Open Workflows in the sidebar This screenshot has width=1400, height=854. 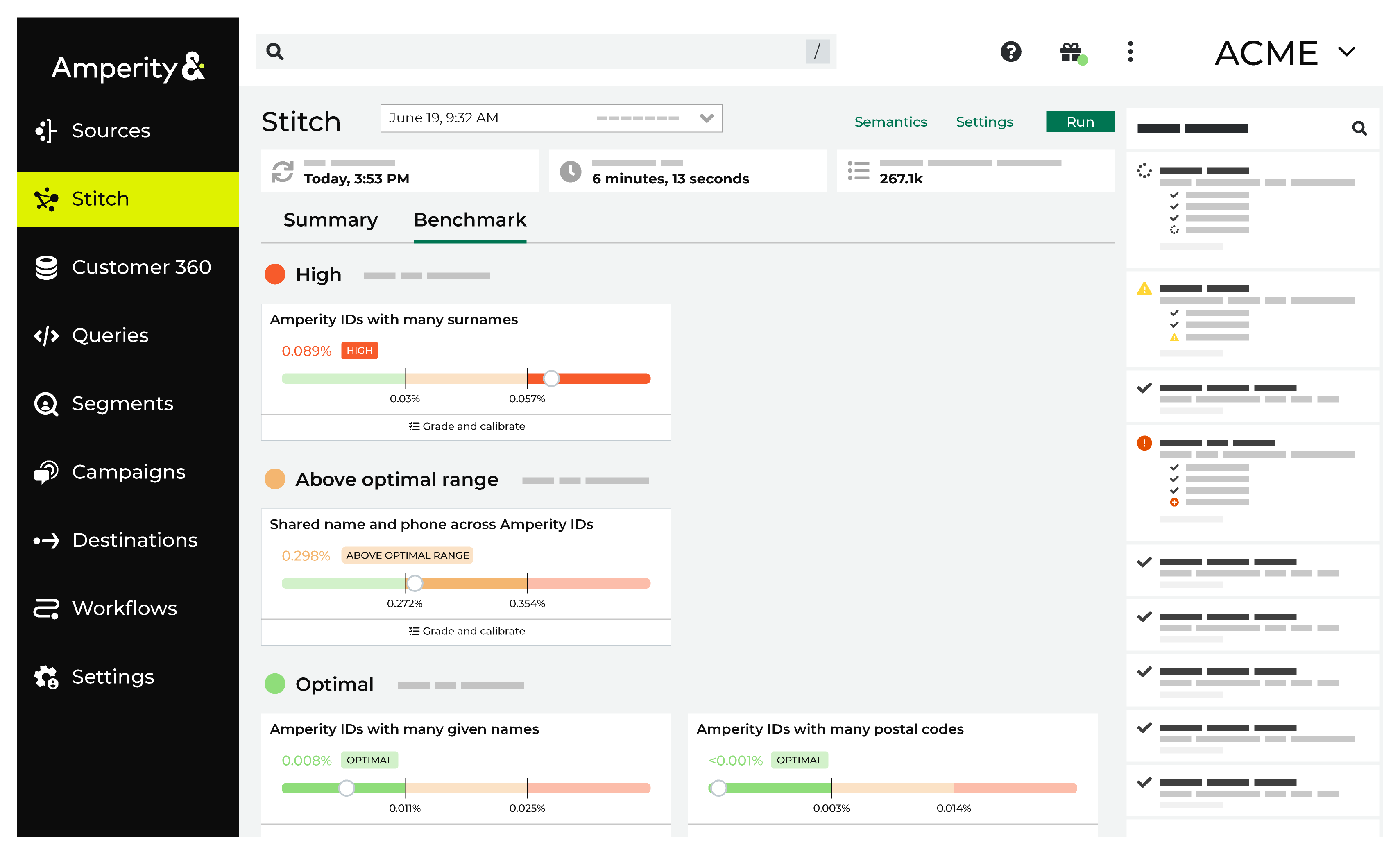point(128,608)
